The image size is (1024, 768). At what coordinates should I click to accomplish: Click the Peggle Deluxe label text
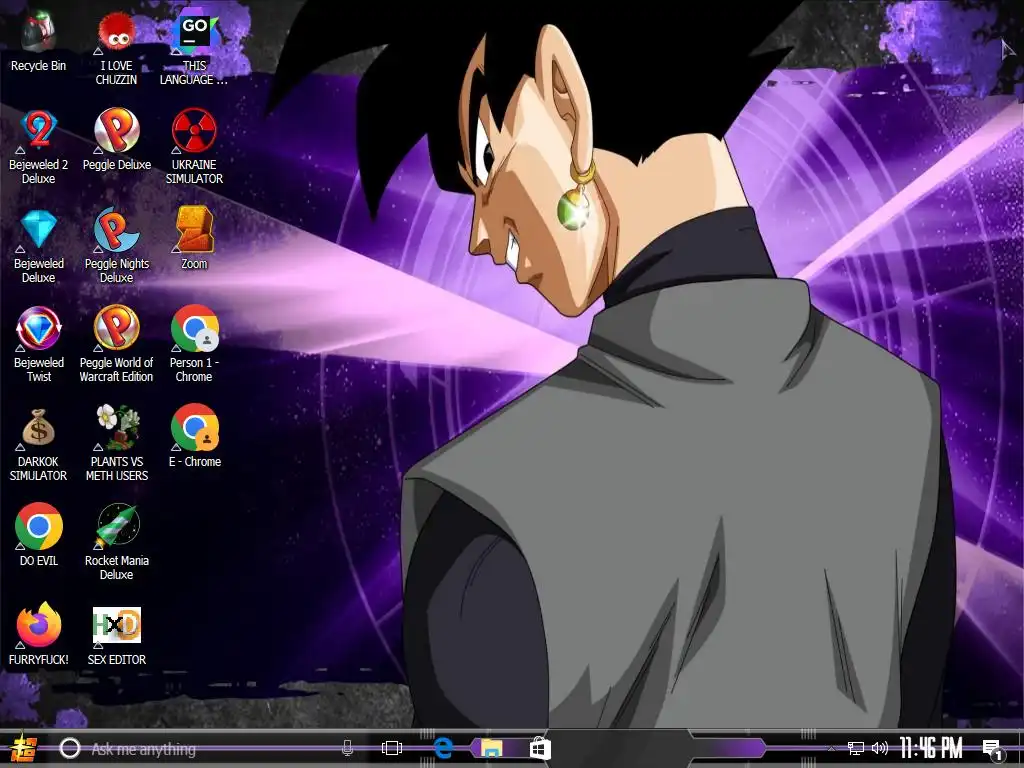click(117, 165)
